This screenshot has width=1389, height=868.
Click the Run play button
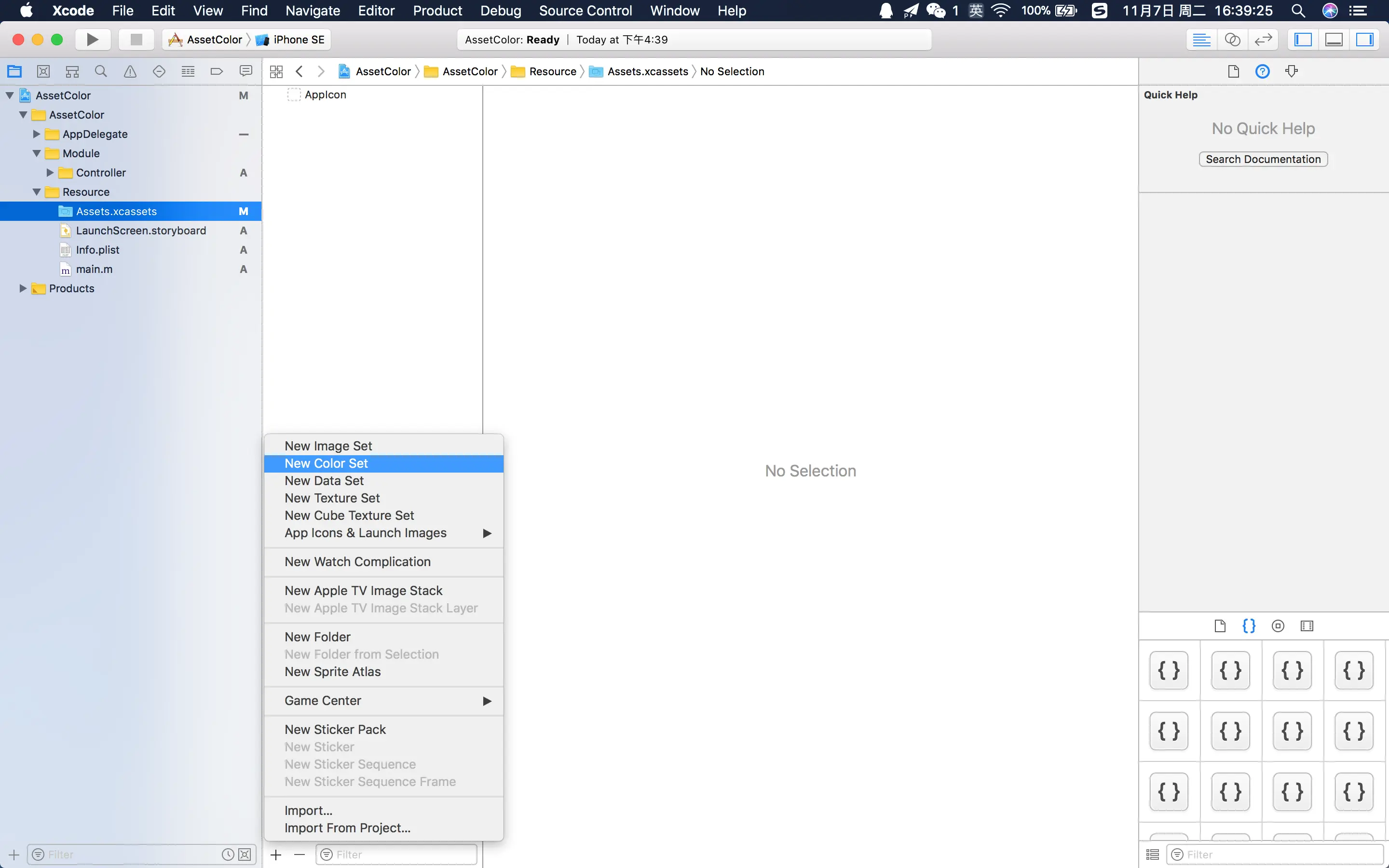click(92, 40)
